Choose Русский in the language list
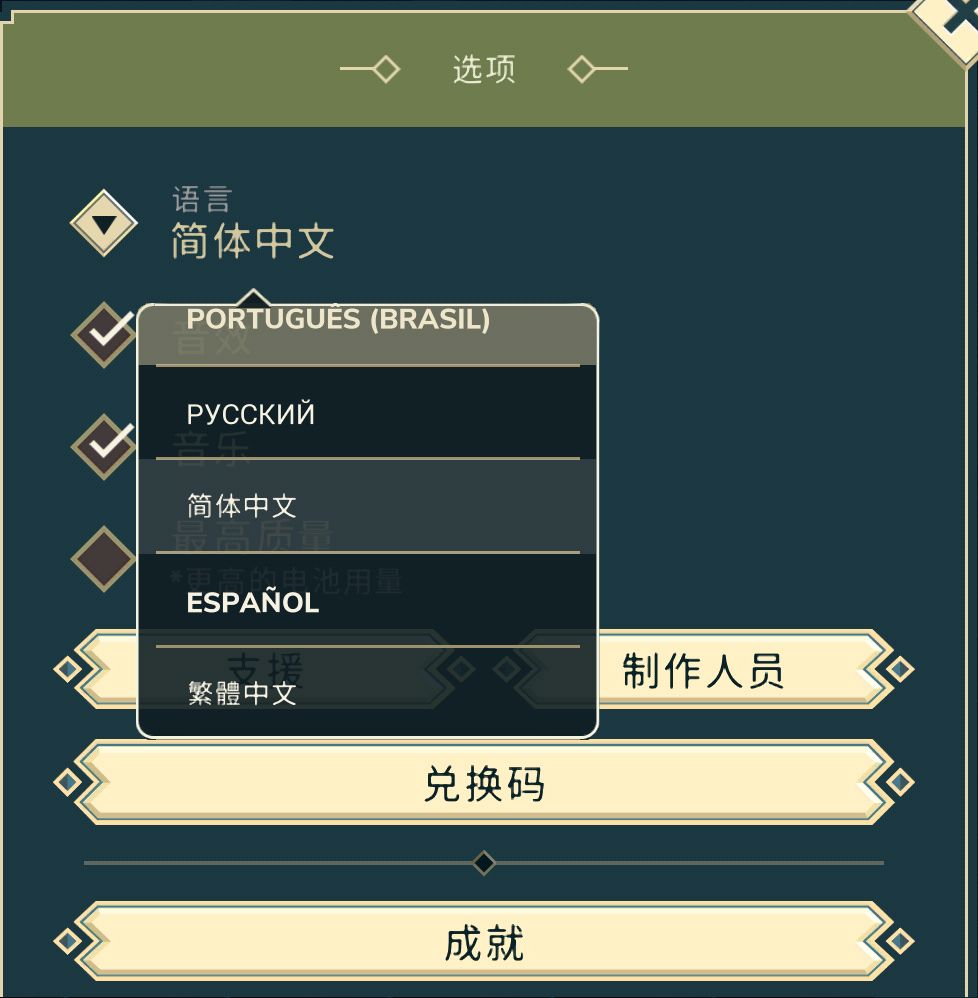Screen dimensions: 978x998 tap(367, 413)
